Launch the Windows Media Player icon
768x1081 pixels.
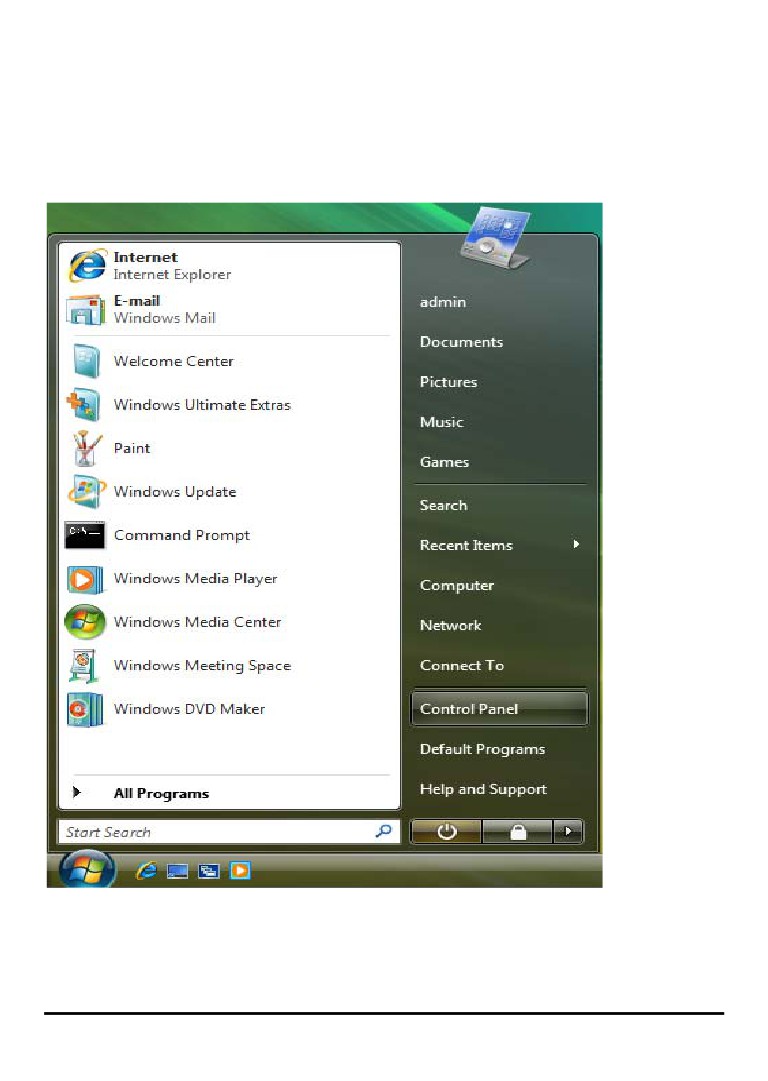click(85, 578)
